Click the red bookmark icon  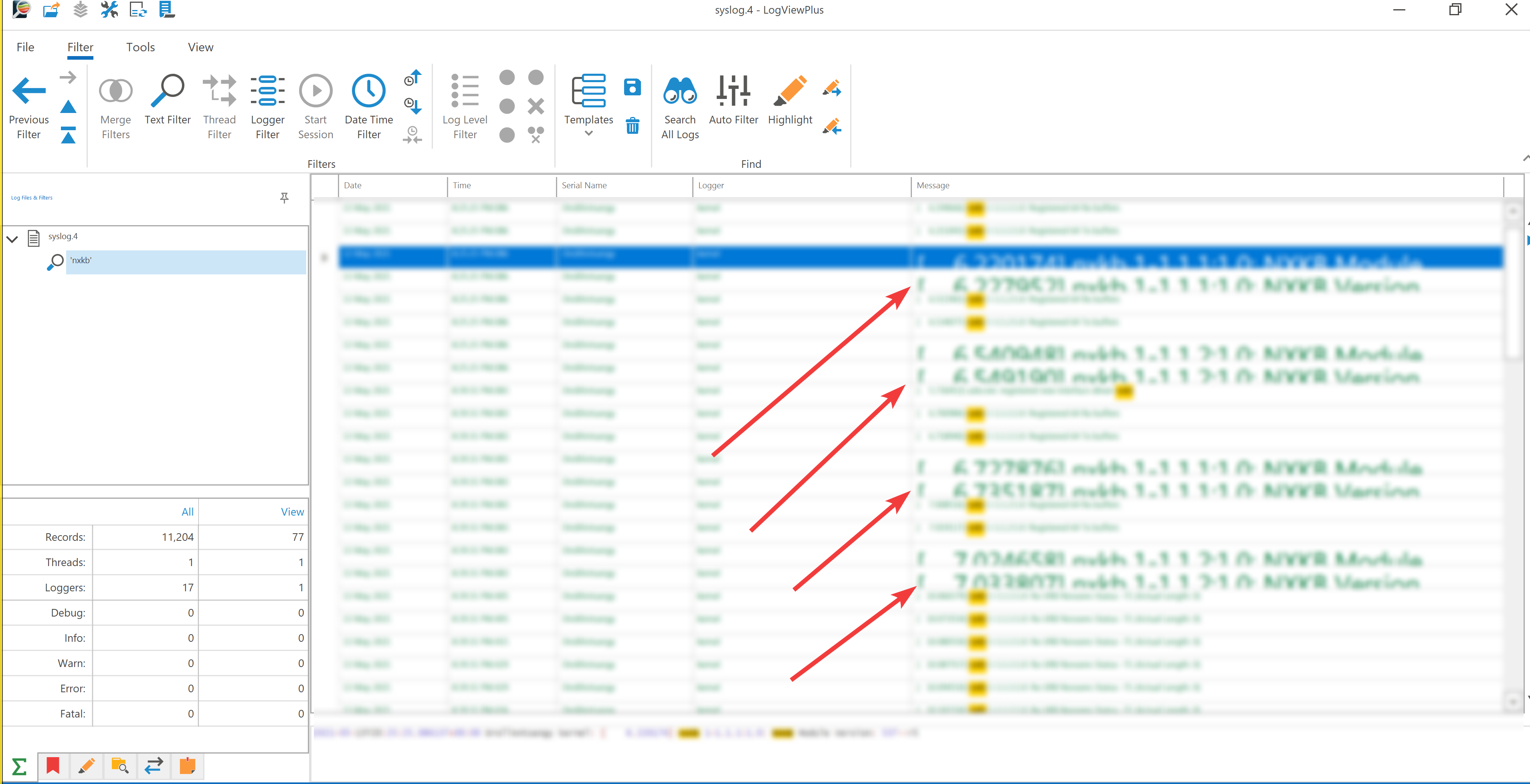point(53,766)
